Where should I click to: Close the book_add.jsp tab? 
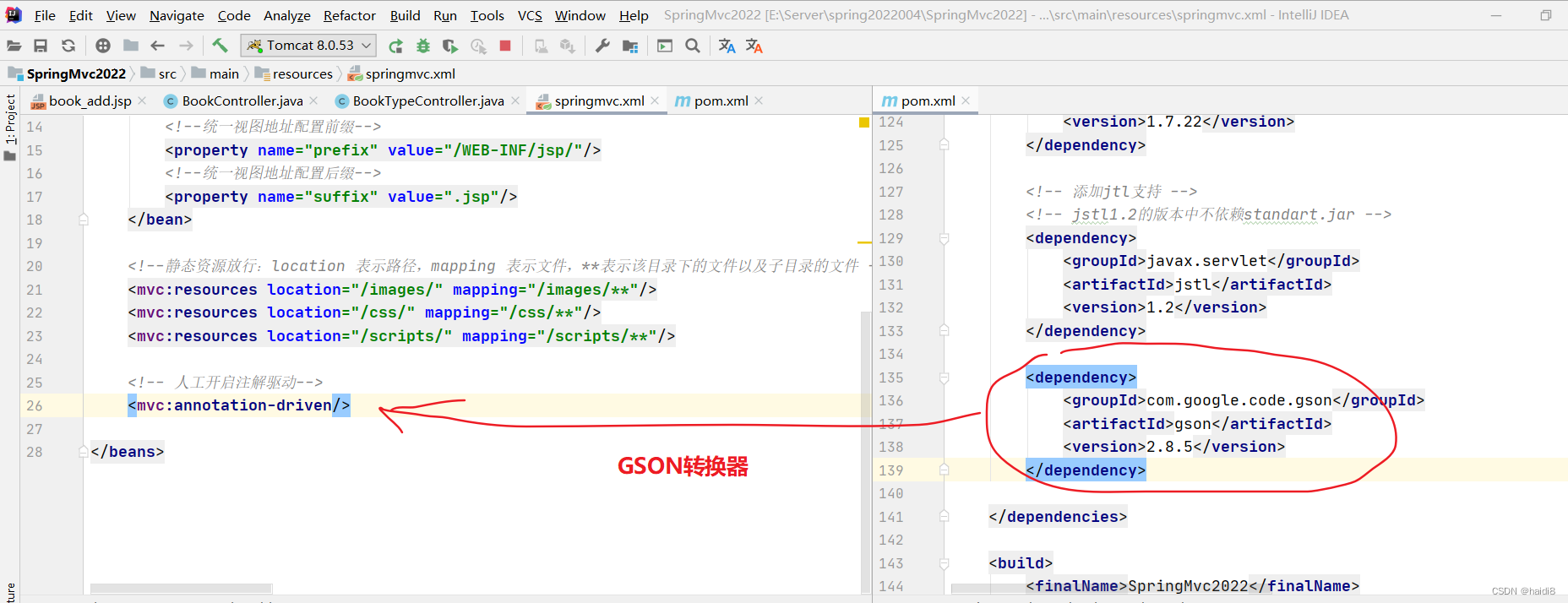coord(142,100)
